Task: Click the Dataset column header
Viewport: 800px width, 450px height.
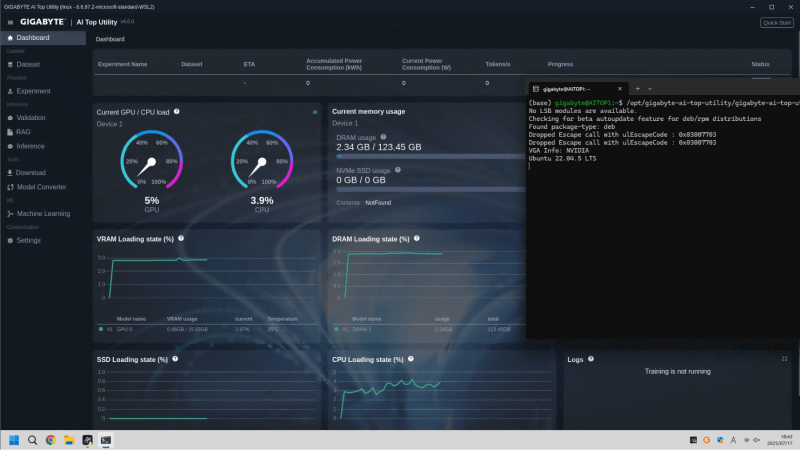Action: 192,64
